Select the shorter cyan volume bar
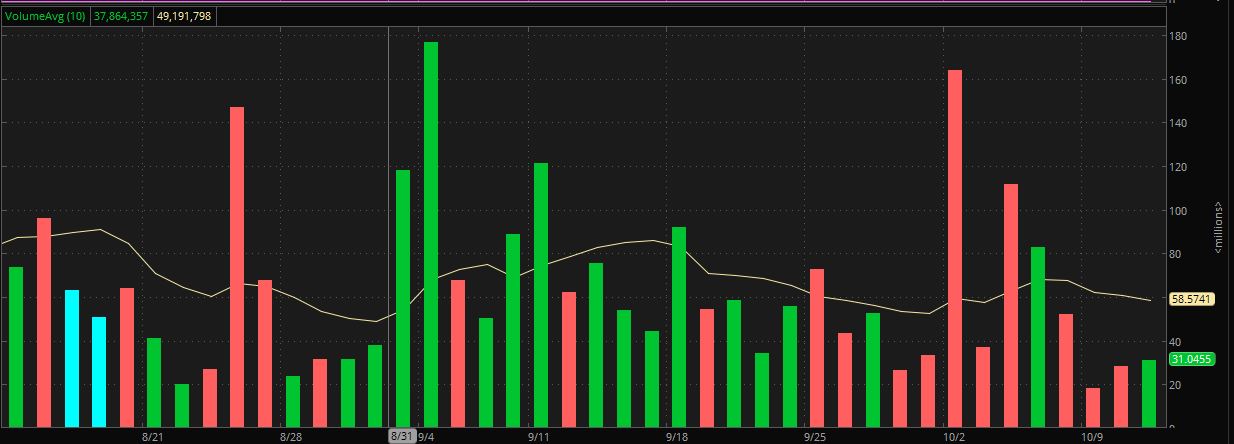 99,372
